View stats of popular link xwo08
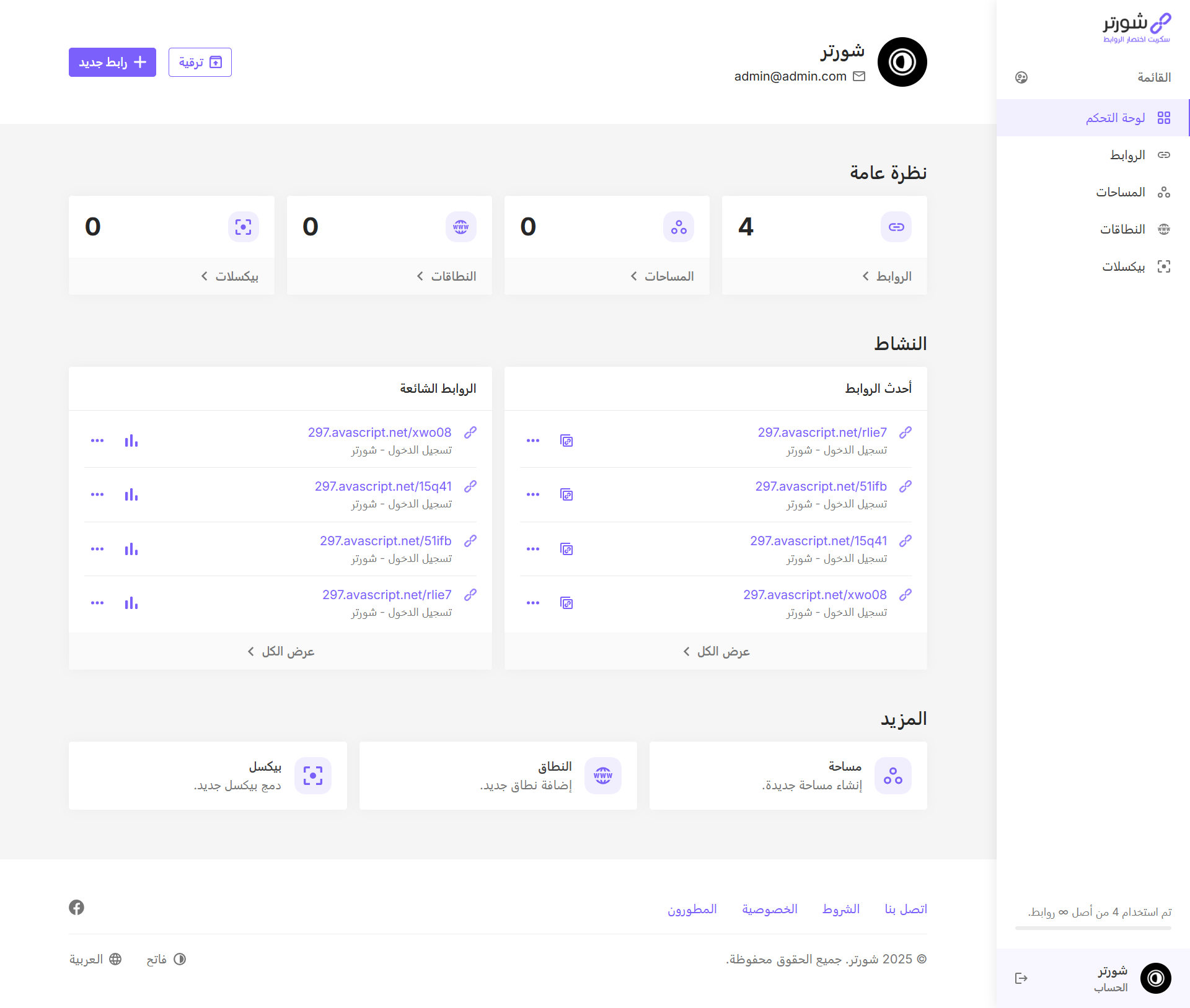1190x1008 pixels. tap(131, 440)
